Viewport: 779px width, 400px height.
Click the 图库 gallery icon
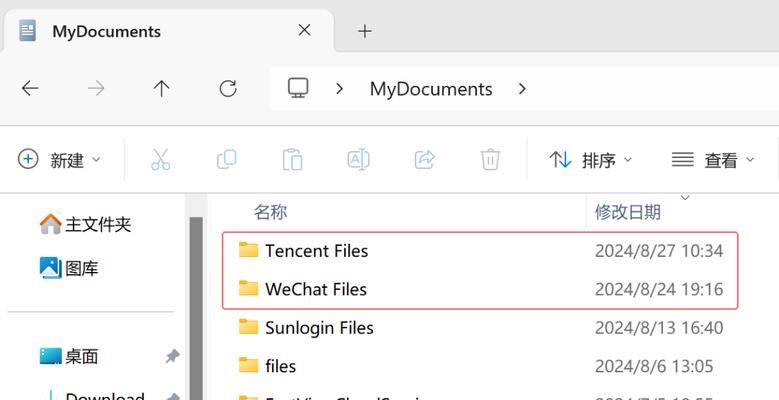pos(50,268)
